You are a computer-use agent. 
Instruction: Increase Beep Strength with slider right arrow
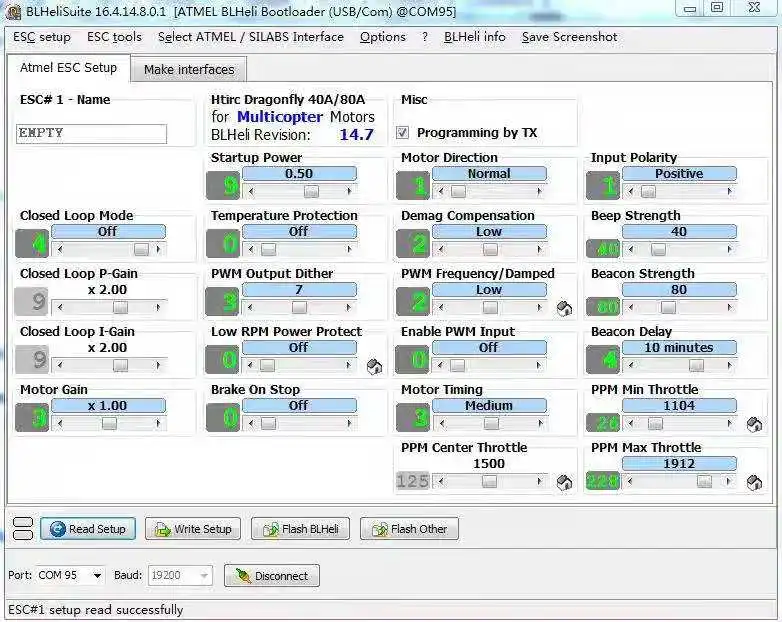click(x=730, y=249)
